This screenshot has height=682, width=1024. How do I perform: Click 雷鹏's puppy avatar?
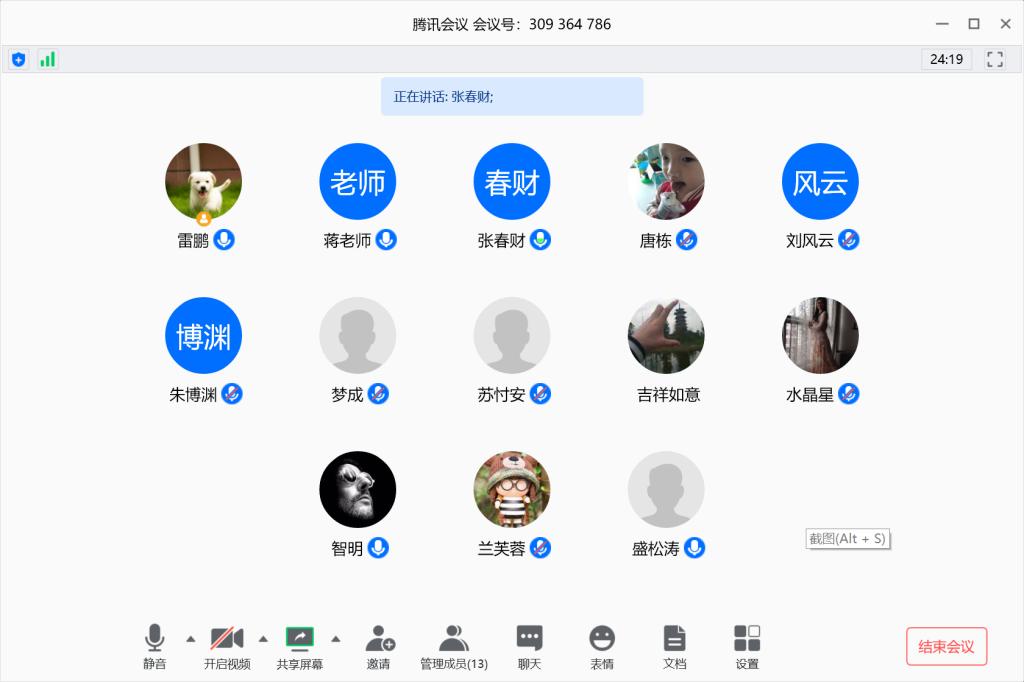click(203, 181)
